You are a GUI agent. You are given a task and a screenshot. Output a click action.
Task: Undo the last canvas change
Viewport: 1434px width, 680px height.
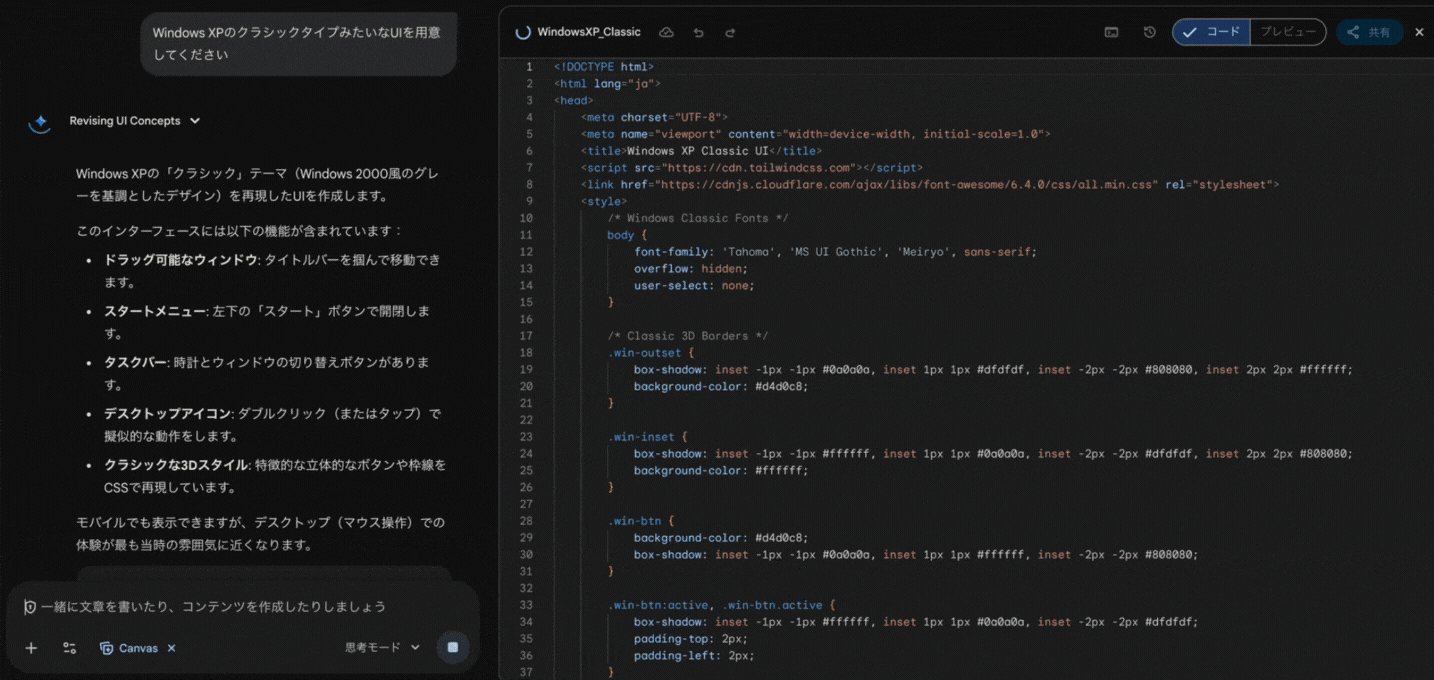698,32
